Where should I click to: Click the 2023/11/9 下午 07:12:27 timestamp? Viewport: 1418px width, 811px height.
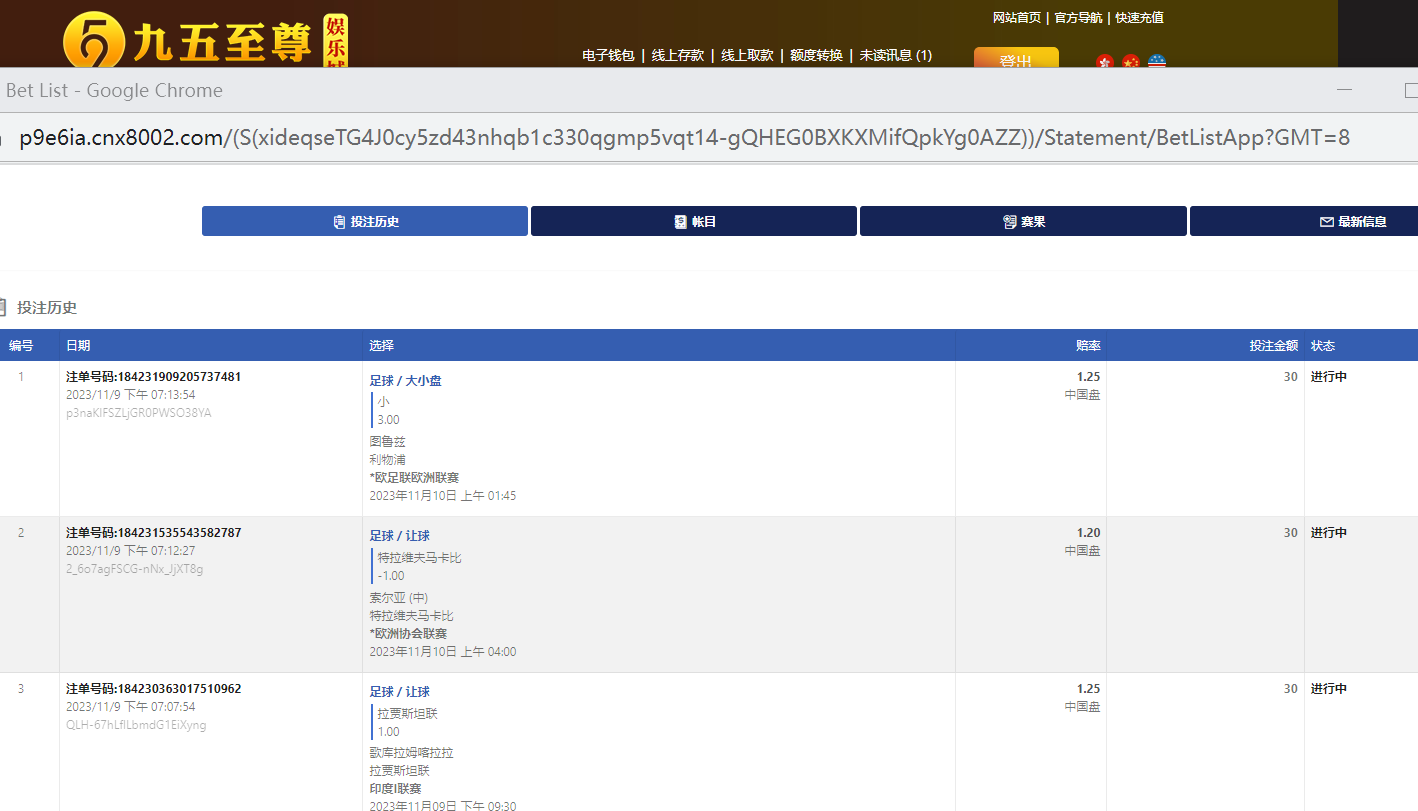(x=130, y=551)
